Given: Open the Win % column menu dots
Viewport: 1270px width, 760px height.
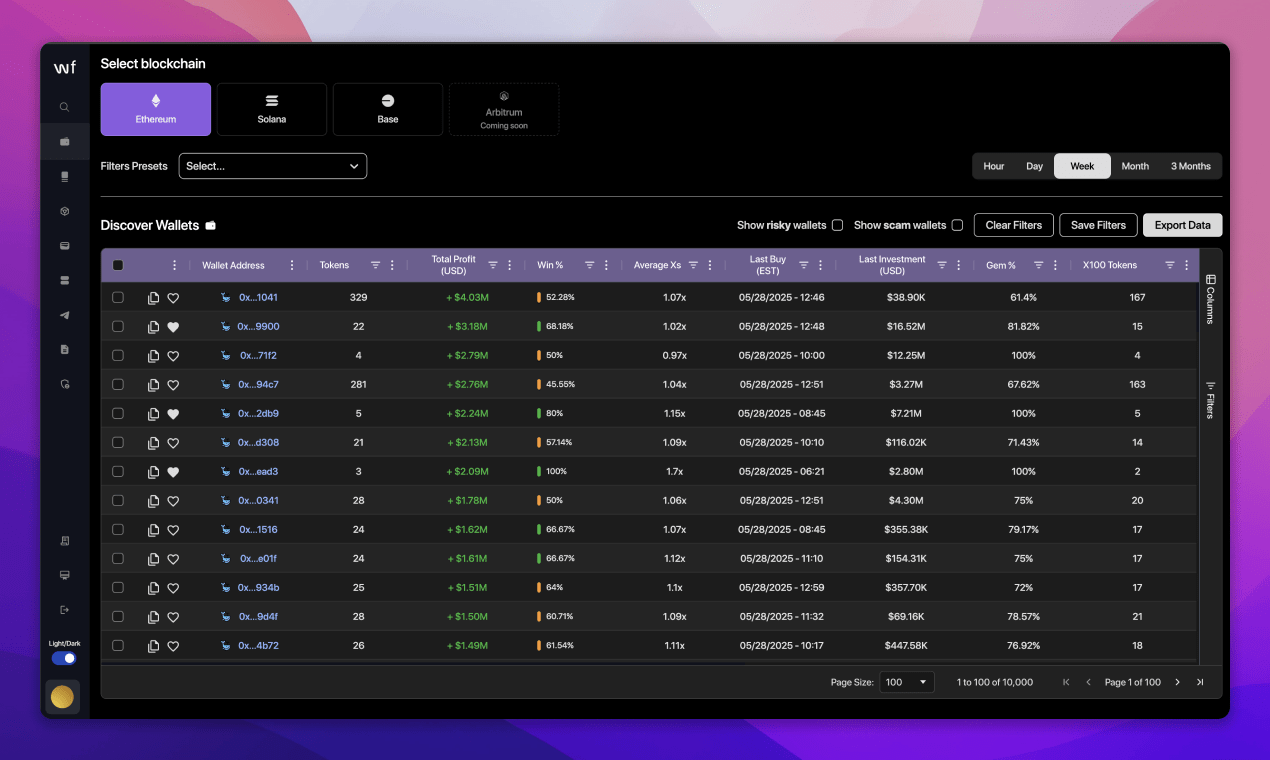Looking at the screenshot, I should point(606,265).
